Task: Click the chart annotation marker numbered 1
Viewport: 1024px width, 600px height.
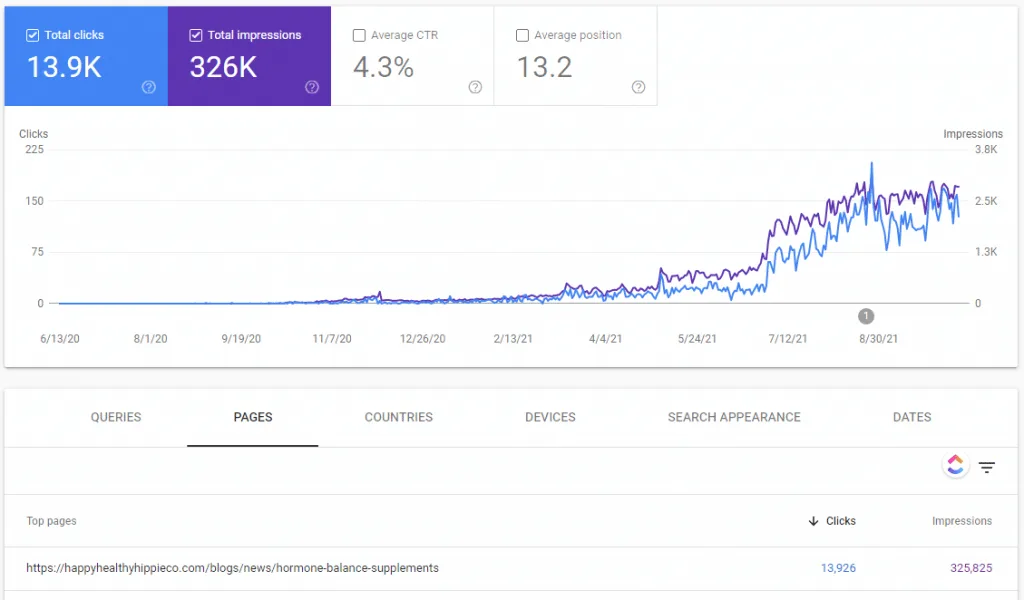Action: coord(866,317)
